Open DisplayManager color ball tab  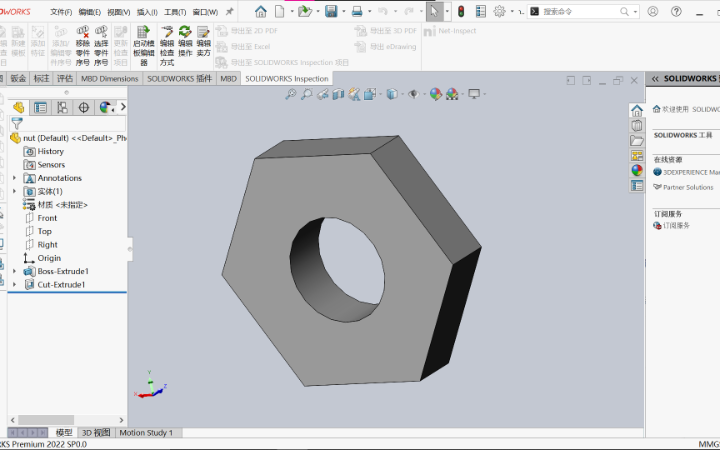[105, 107]
